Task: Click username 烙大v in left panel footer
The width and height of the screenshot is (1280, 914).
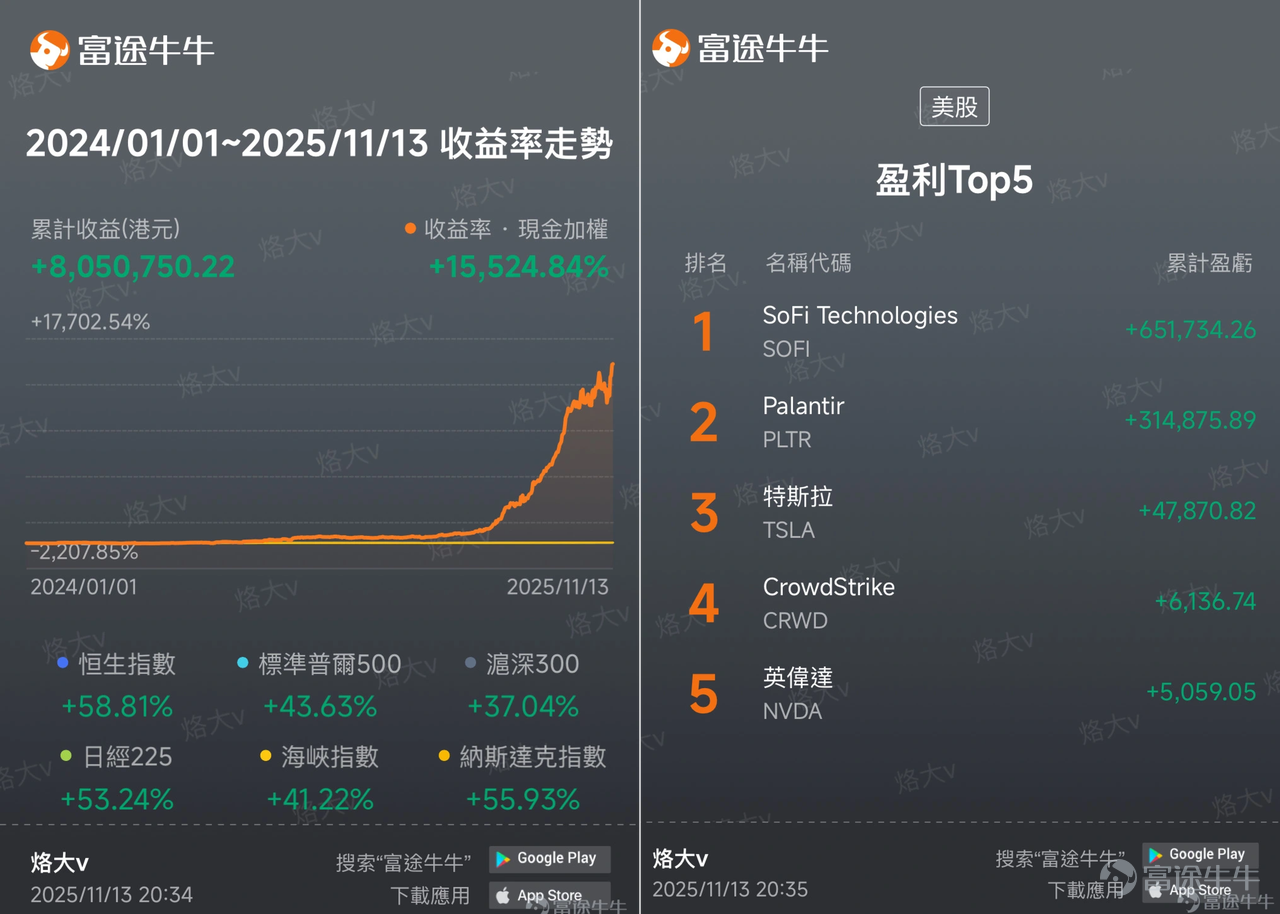Action: tap(59, 863)
